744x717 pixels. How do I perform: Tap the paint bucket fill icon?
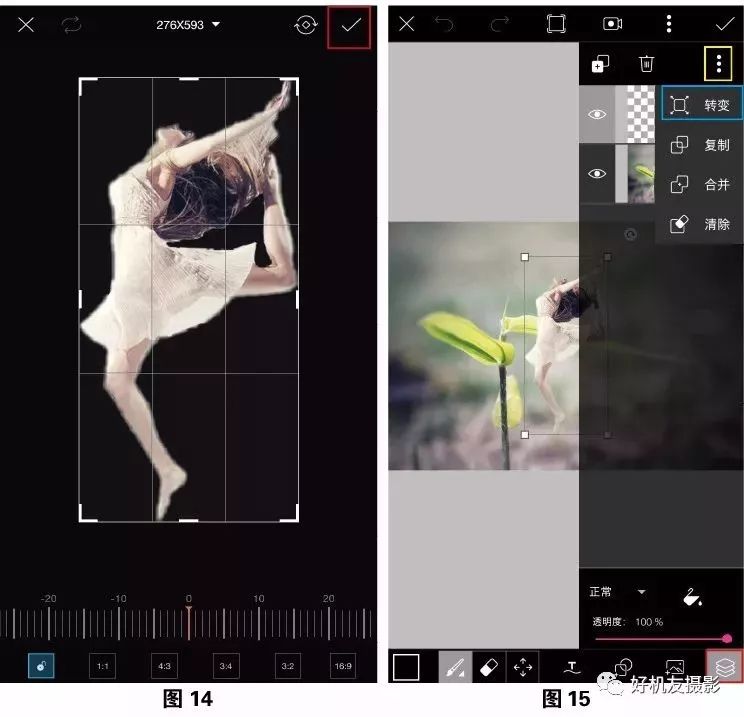pyautogui.click(x=692, y=597)
